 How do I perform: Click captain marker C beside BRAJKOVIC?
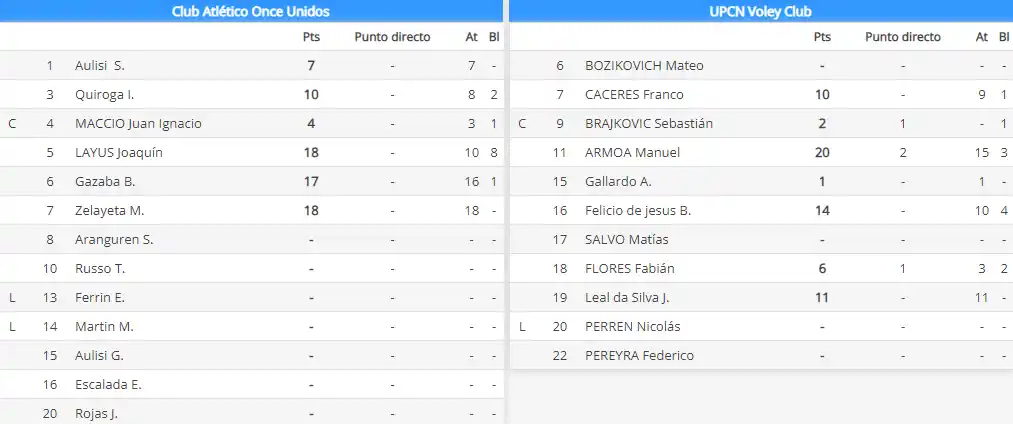click(522, 124)
